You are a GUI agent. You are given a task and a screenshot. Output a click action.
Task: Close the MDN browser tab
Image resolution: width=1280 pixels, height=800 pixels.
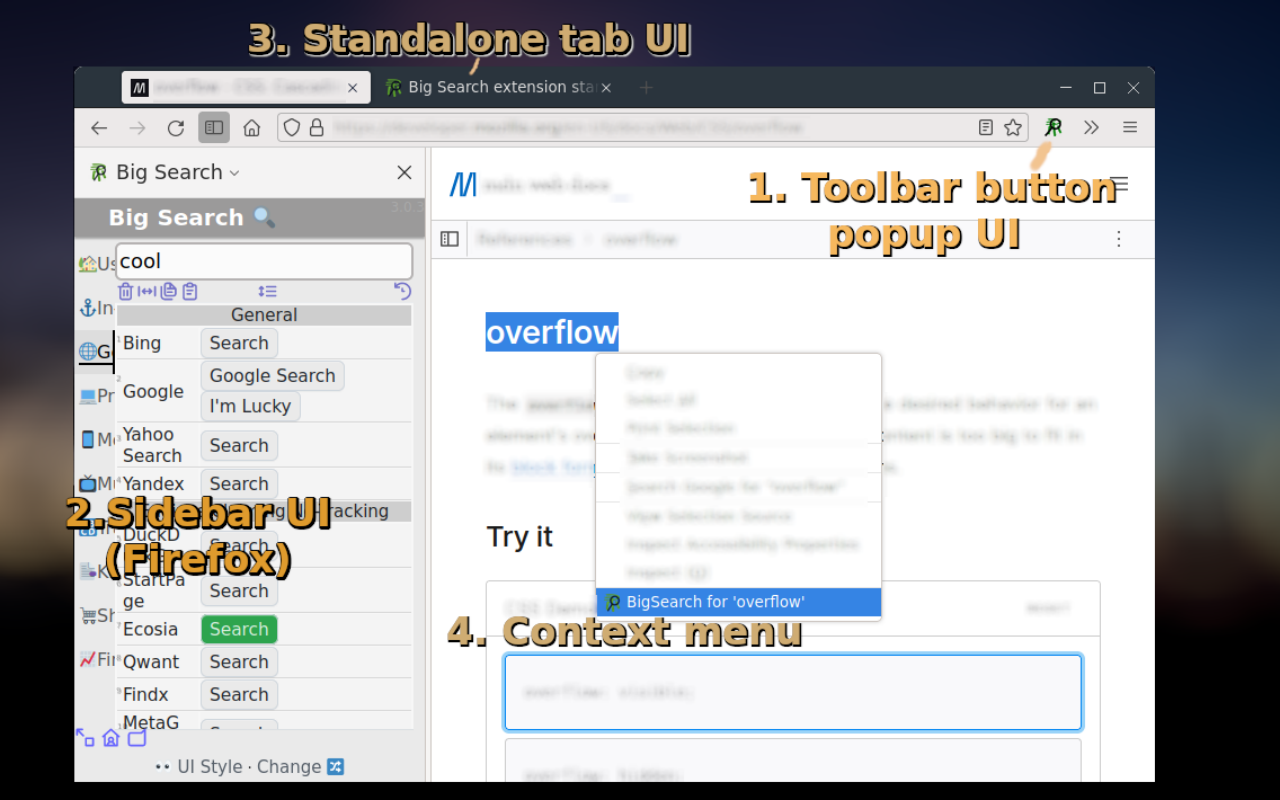(352, 88)
